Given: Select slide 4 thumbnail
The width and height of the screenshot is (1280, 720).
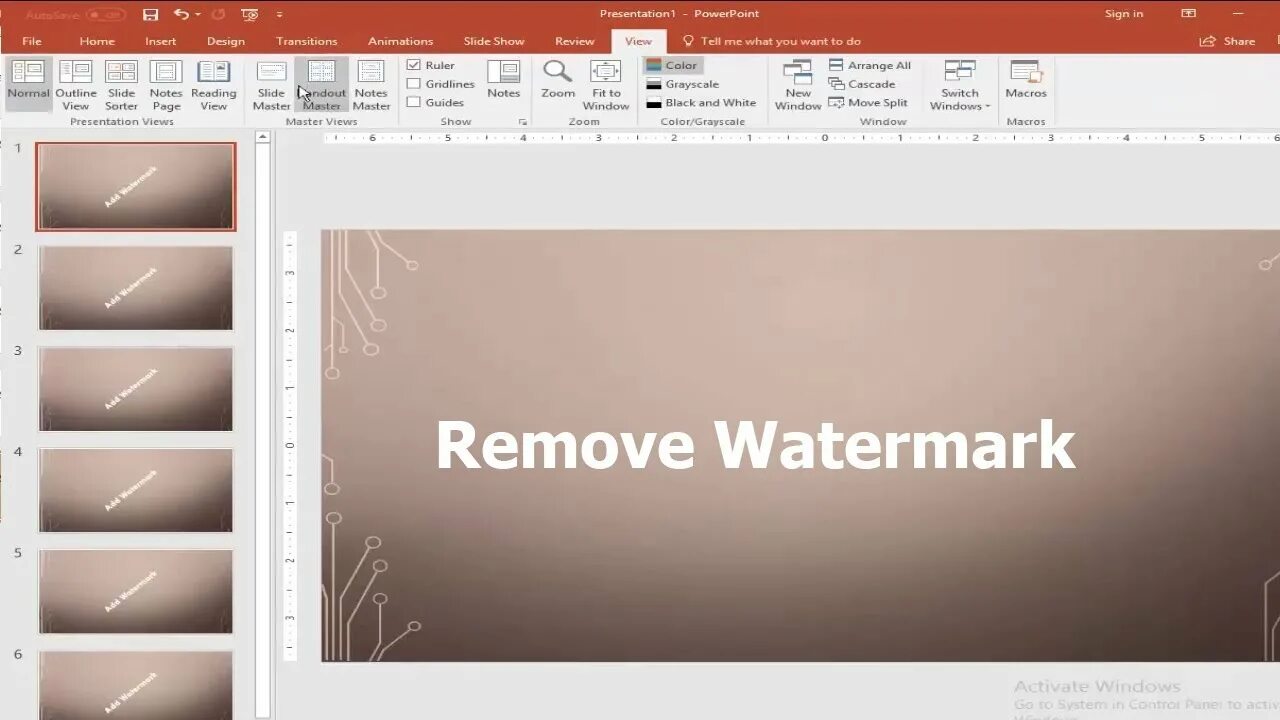Looking at the screenshot, I should [x=136, y=490].
